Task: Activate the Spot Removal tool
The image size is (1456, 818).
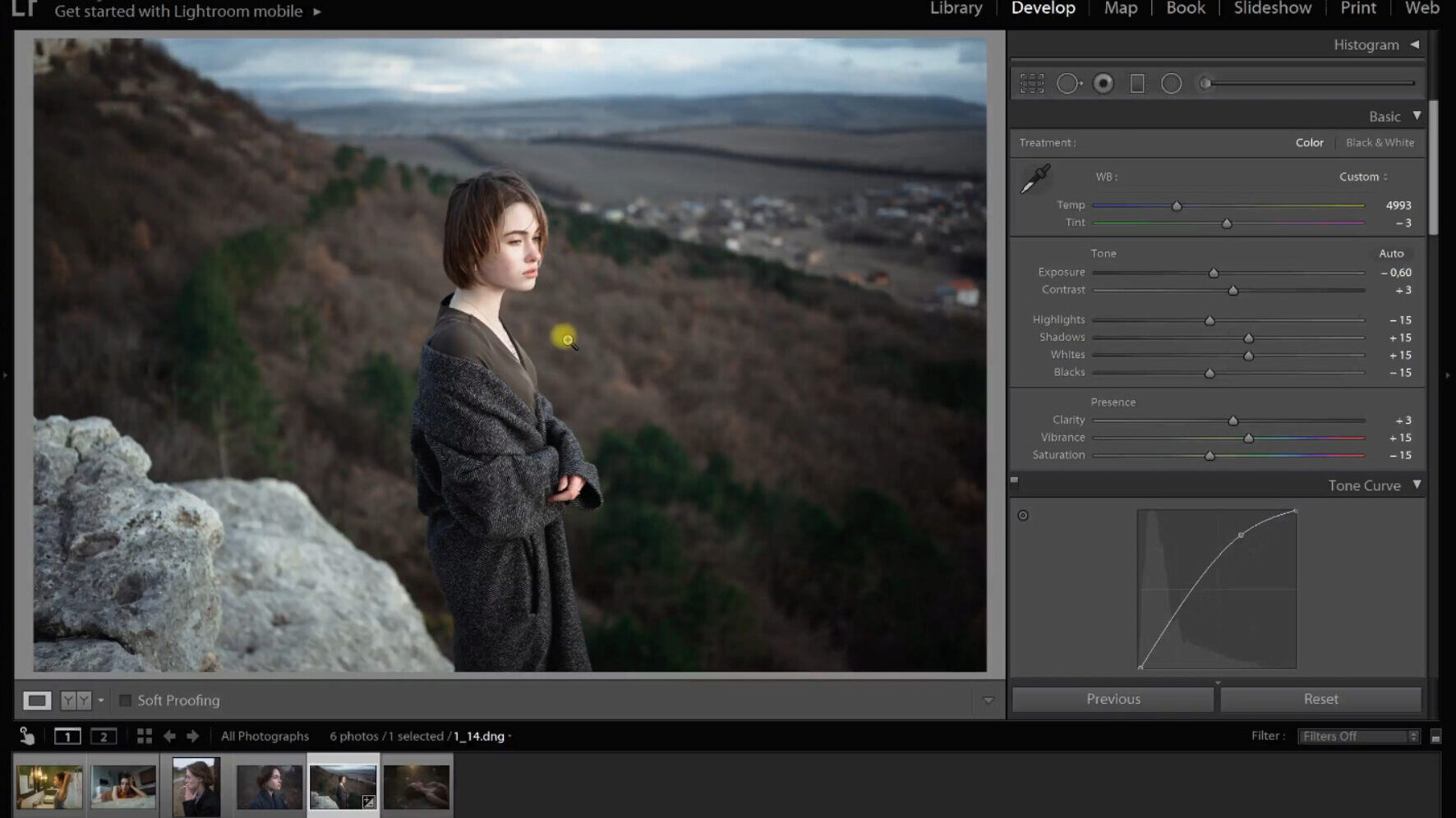Action: [1068, 84]
